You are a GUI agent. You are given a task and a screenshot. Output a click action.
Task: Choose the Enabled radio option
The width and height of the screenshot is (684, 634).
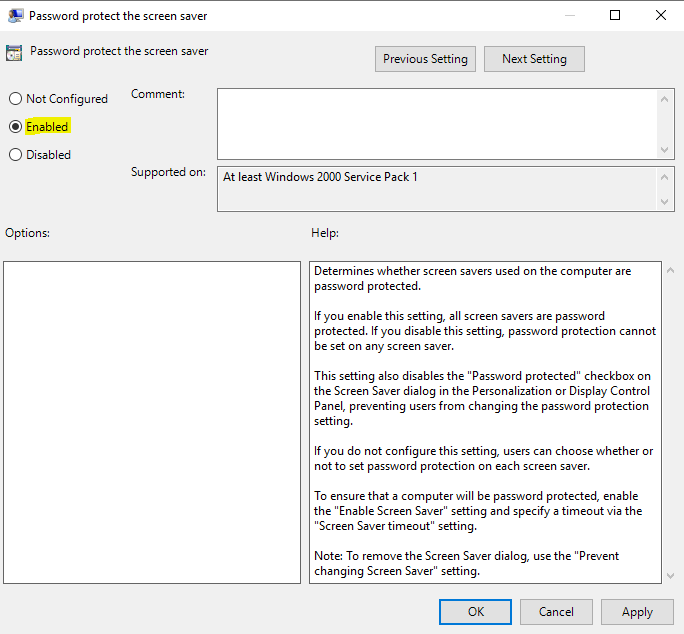pos(15,127)
